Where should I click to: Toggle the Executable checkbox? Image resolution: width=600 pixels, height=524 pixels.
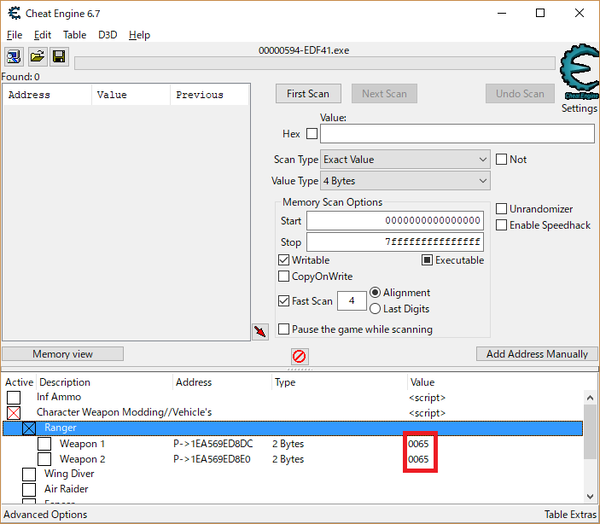[x=427, y=260]
